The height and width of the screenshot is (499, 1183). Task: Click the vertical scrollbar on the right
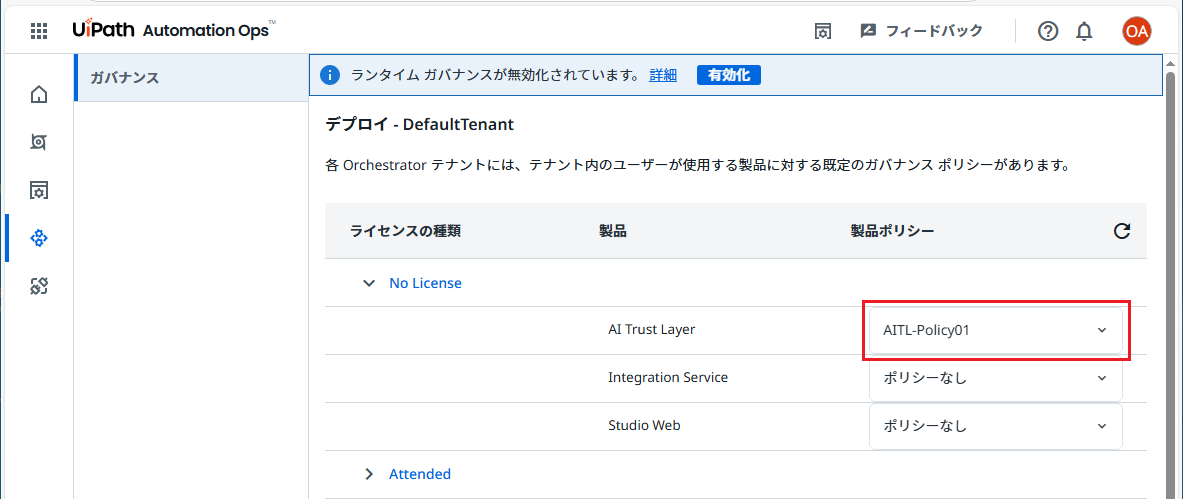pyautogui.click(x=1170, y=283)
